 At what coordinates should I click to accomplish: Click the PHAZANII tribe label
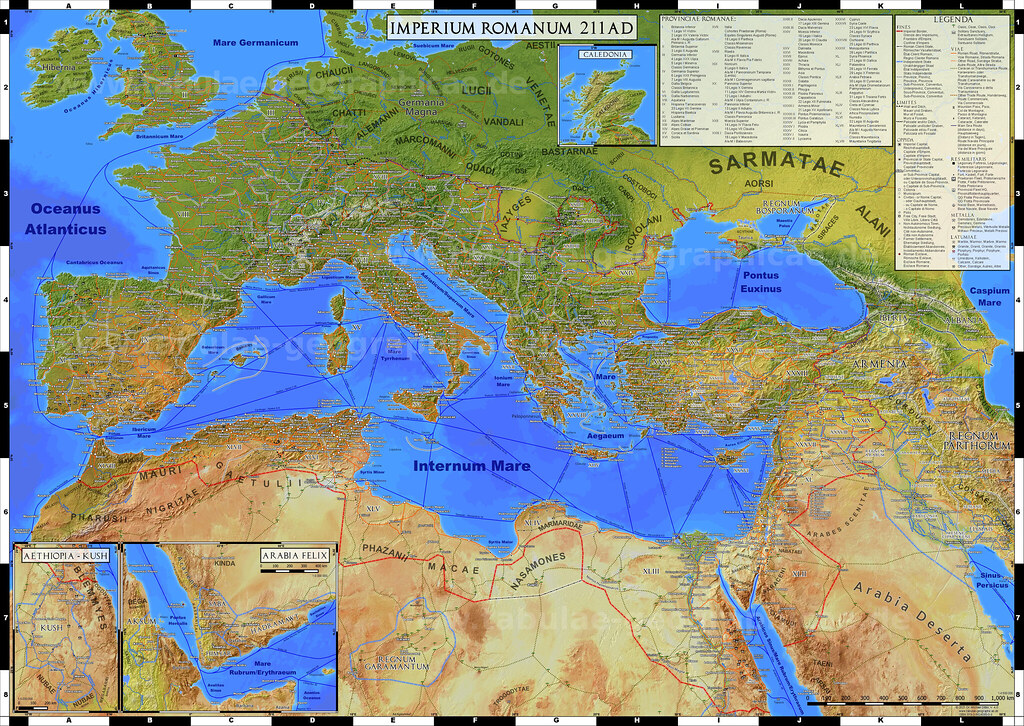click(x=385, y=551)
